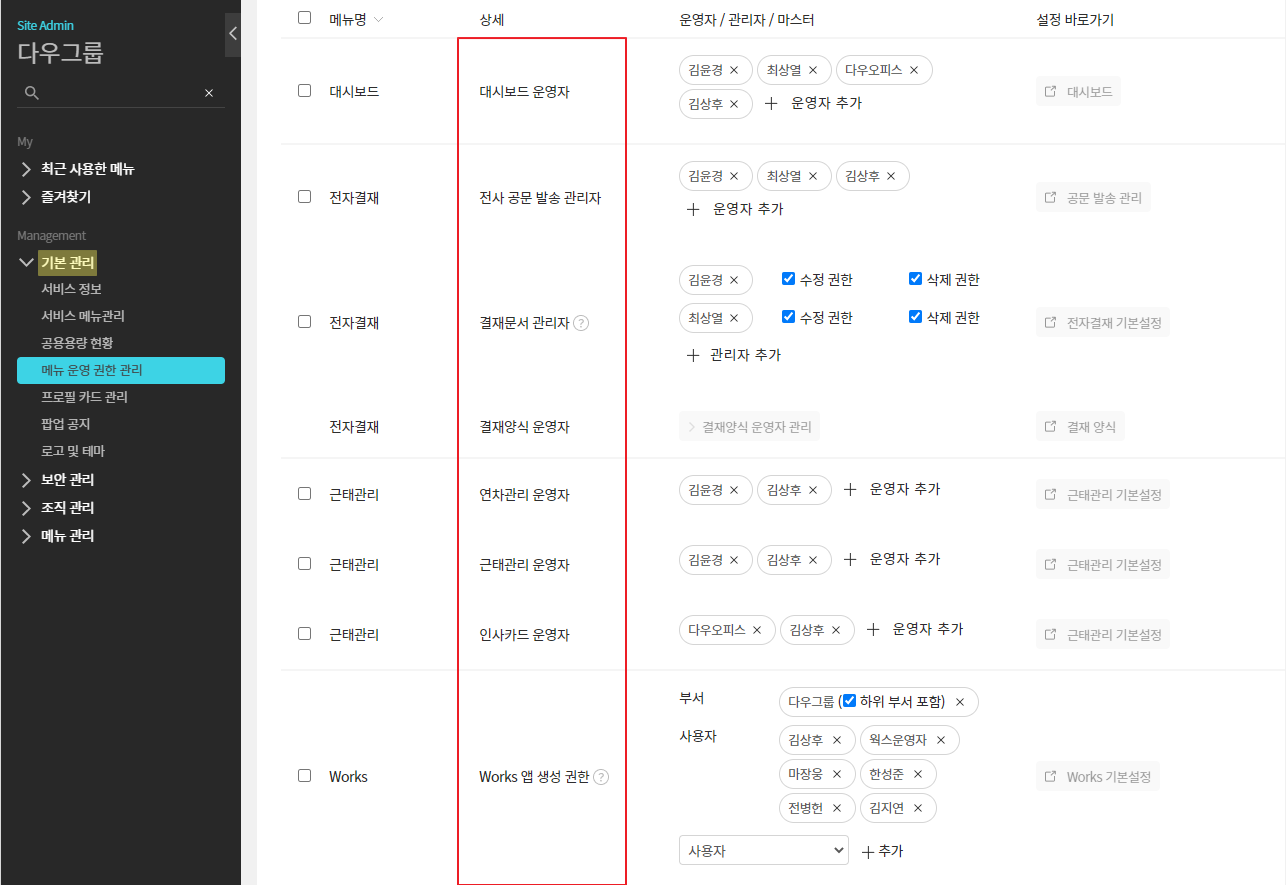Check the 대시보드 row checkbox
The height and width of the screenshot is (885, 1286).
pyautogui.click(x=305, y=91)
